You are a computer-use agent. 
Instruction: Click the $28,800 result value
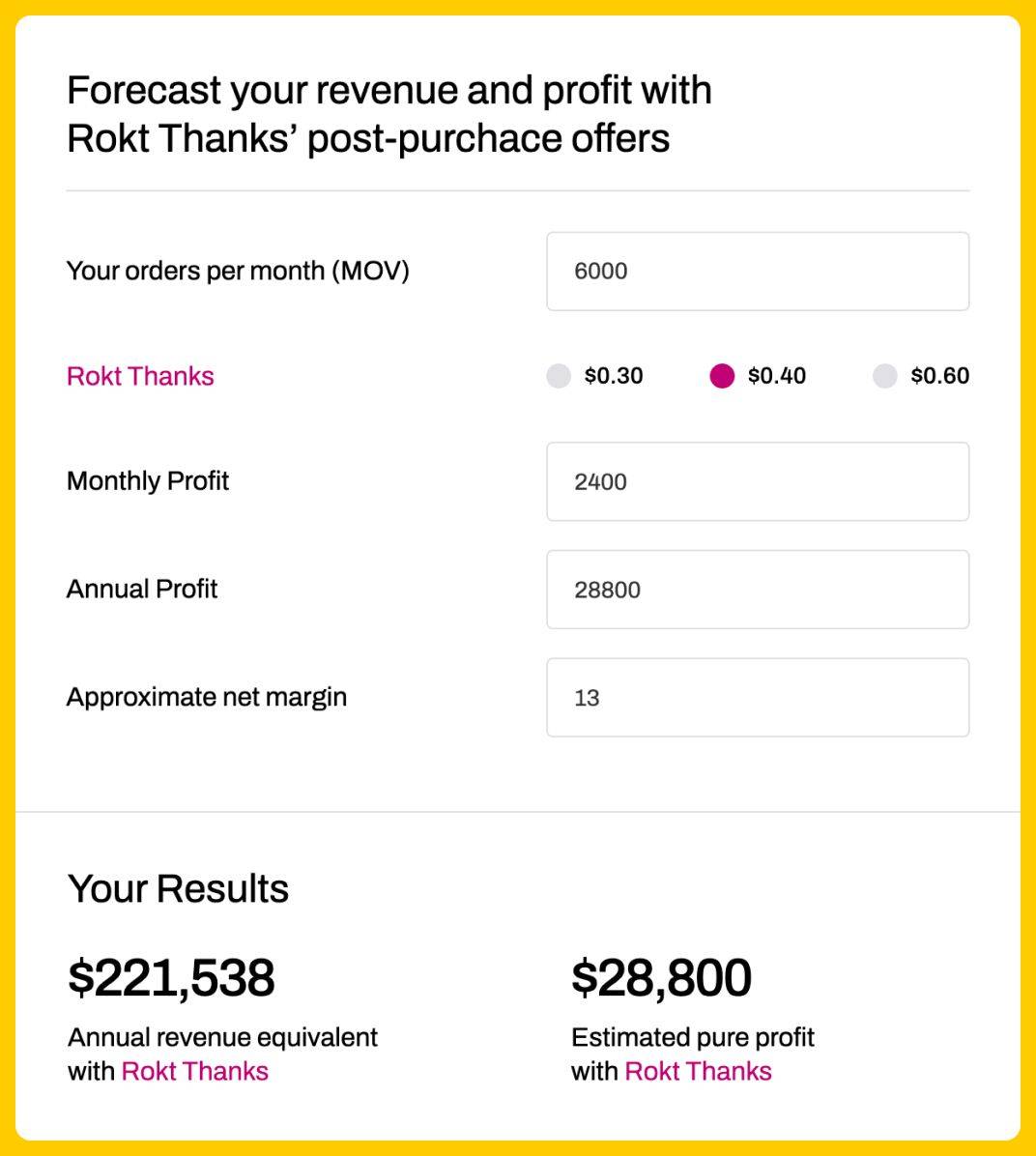click(661, 977)
